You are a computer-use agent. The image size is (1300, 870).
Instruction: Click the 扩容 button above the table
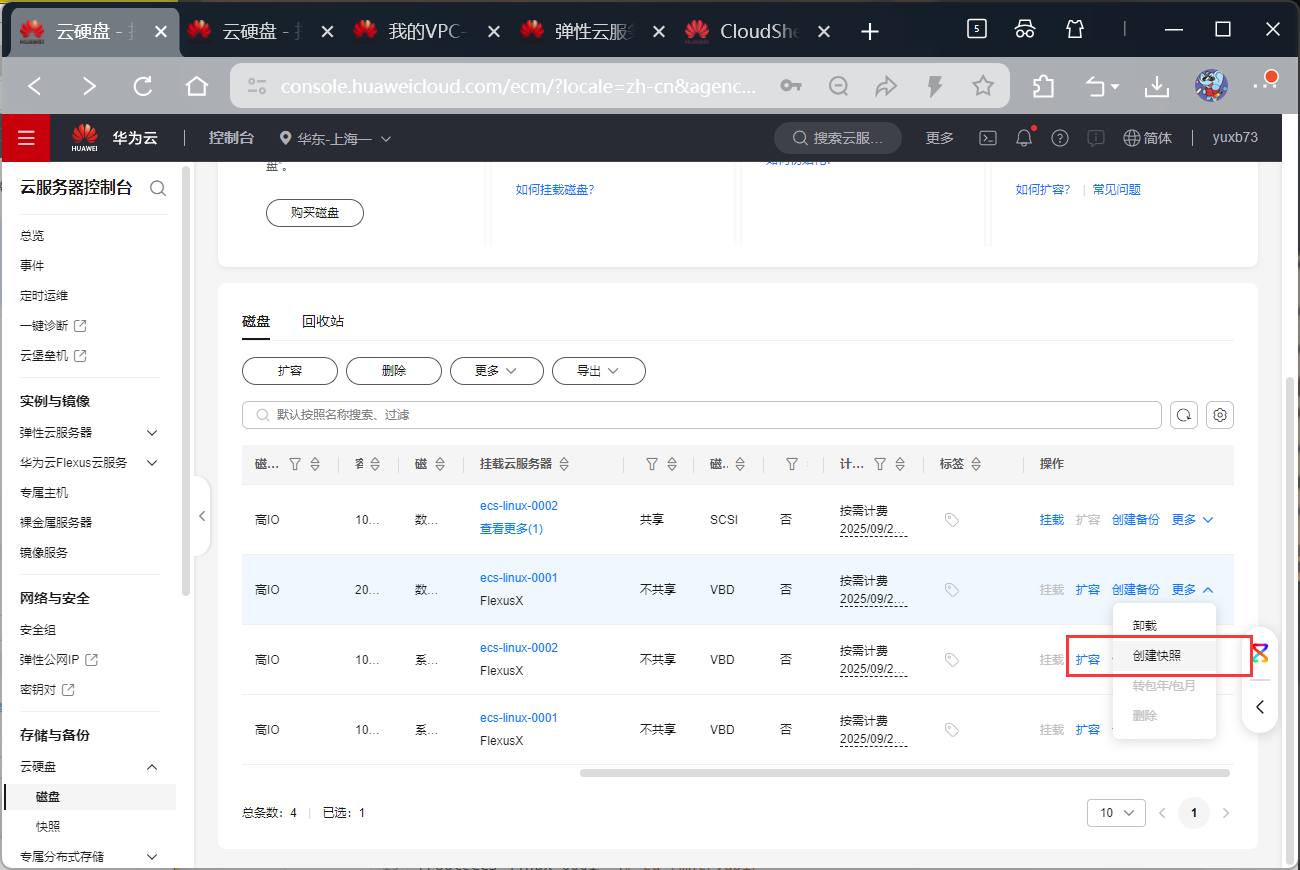tap(290, 371)
